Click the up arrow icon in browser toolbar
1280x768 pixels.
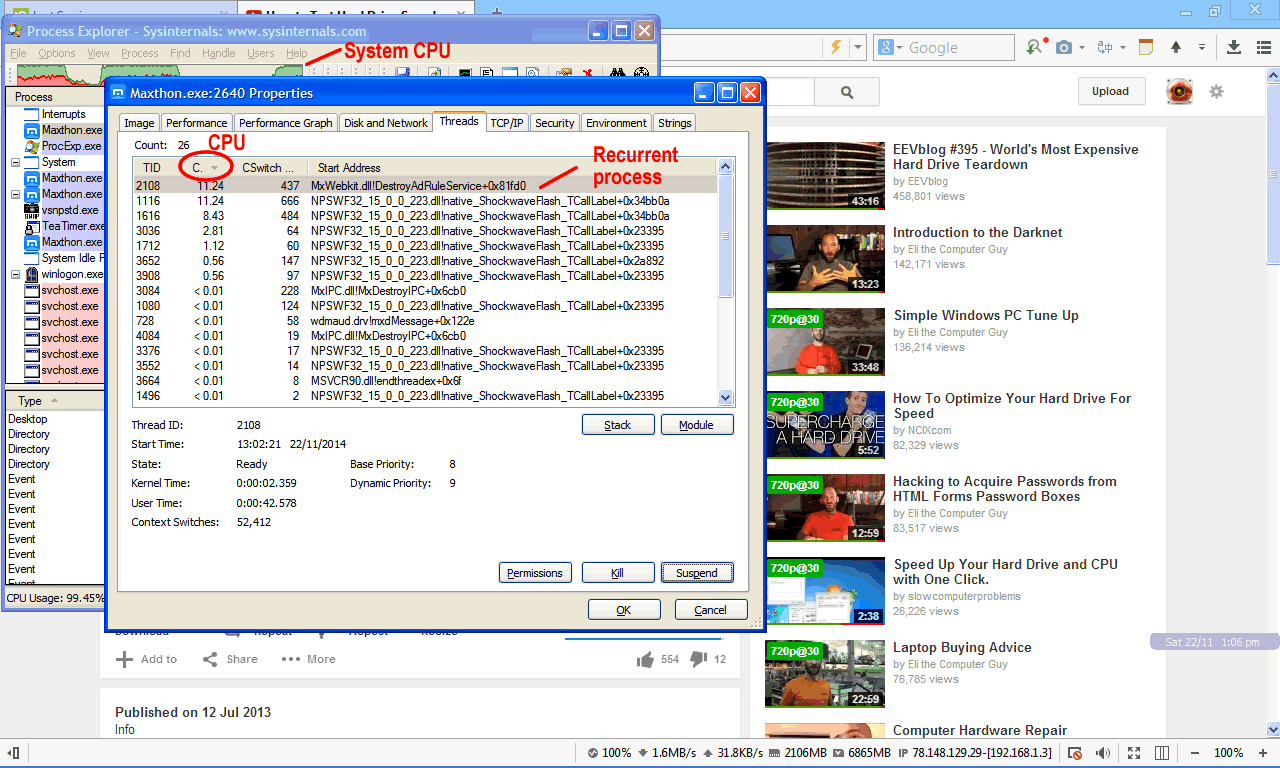[x=1176, y=48]
